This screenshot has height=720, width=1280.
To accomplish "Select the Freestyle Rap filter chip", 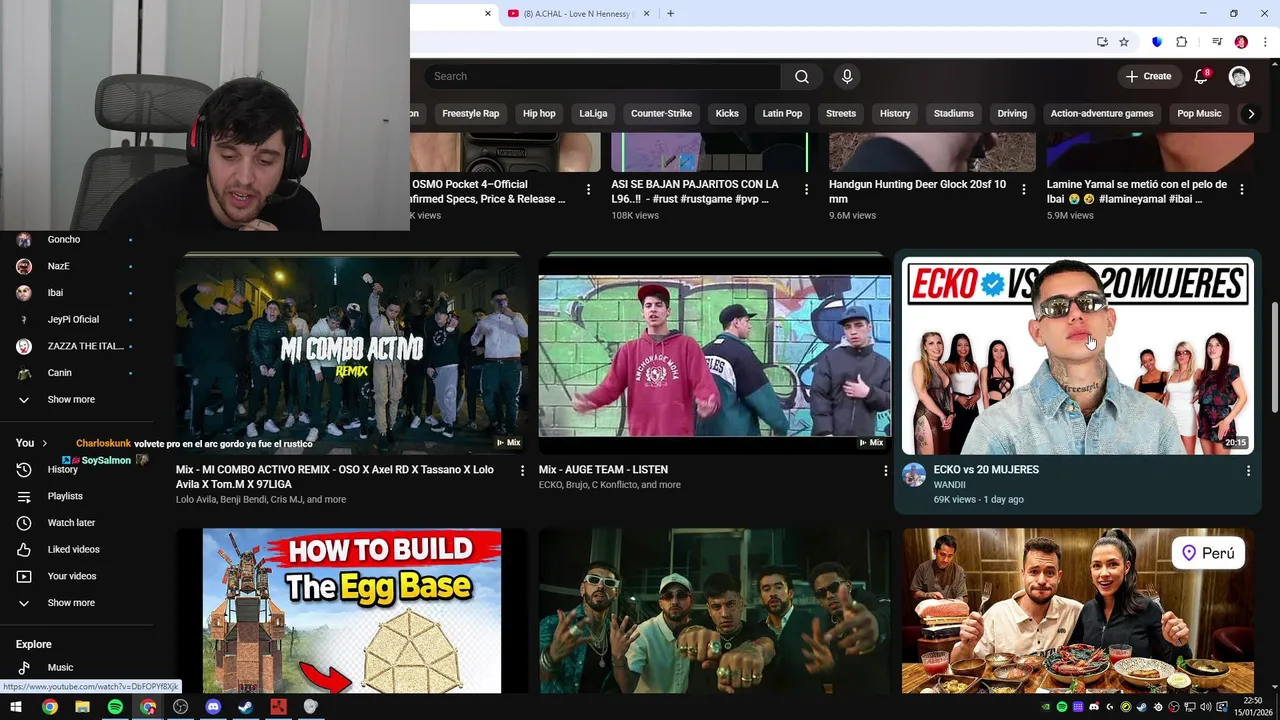I will [470, 113].
